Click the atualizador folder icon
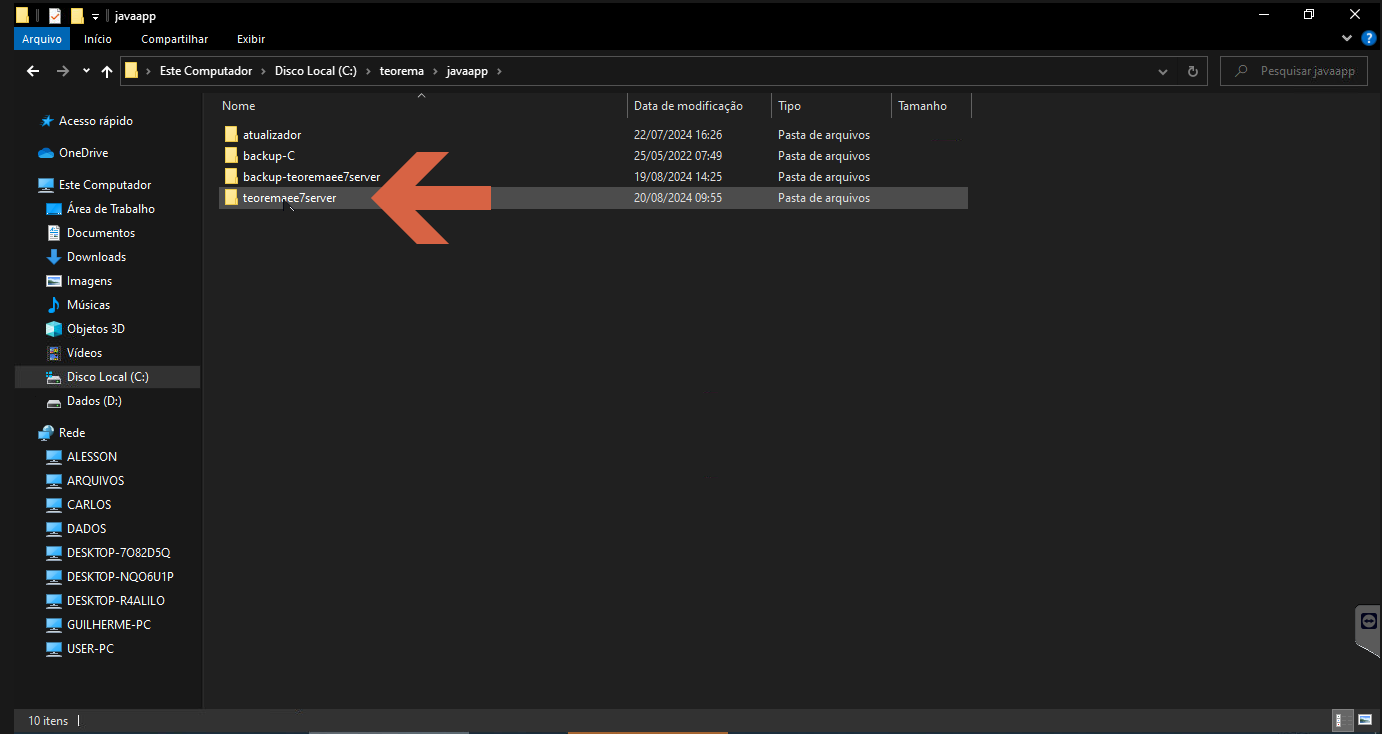Image resolution: width=1382 pixels, height=734 pixels. pyautogui.click(x=231, y=135)
